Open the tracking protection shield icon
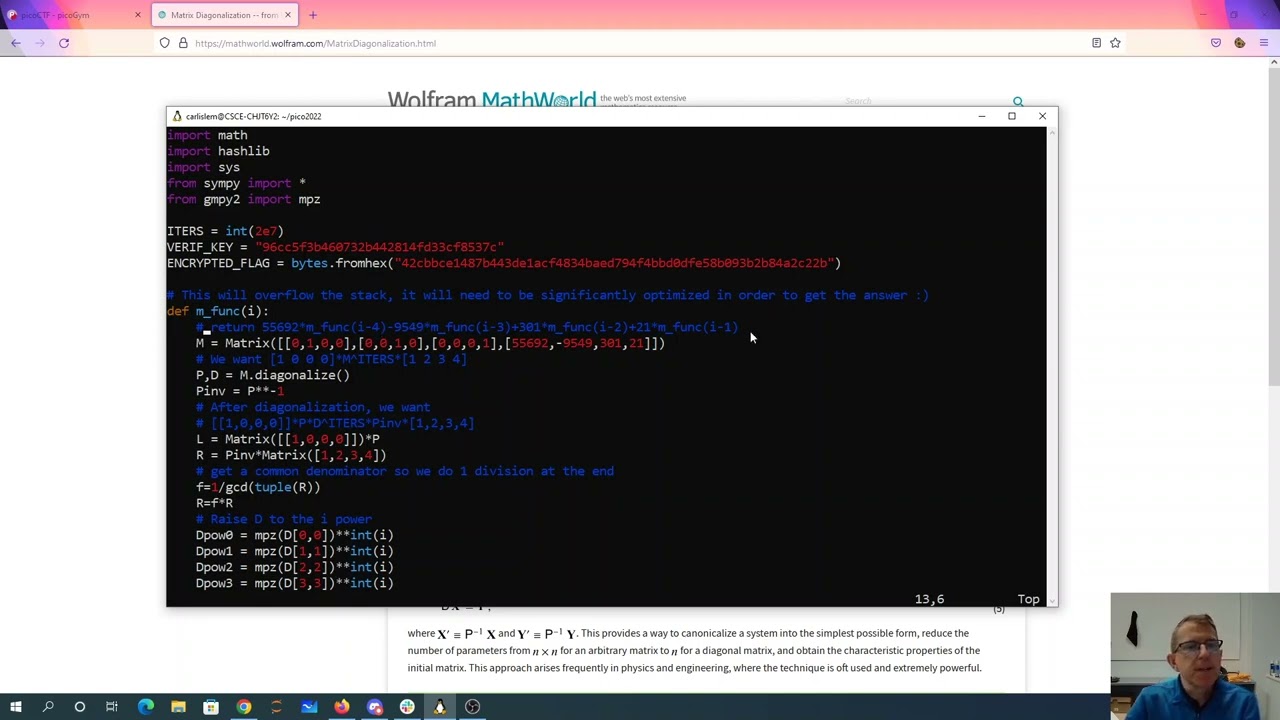Screen dimensions: 1280x720 [165, 43]
